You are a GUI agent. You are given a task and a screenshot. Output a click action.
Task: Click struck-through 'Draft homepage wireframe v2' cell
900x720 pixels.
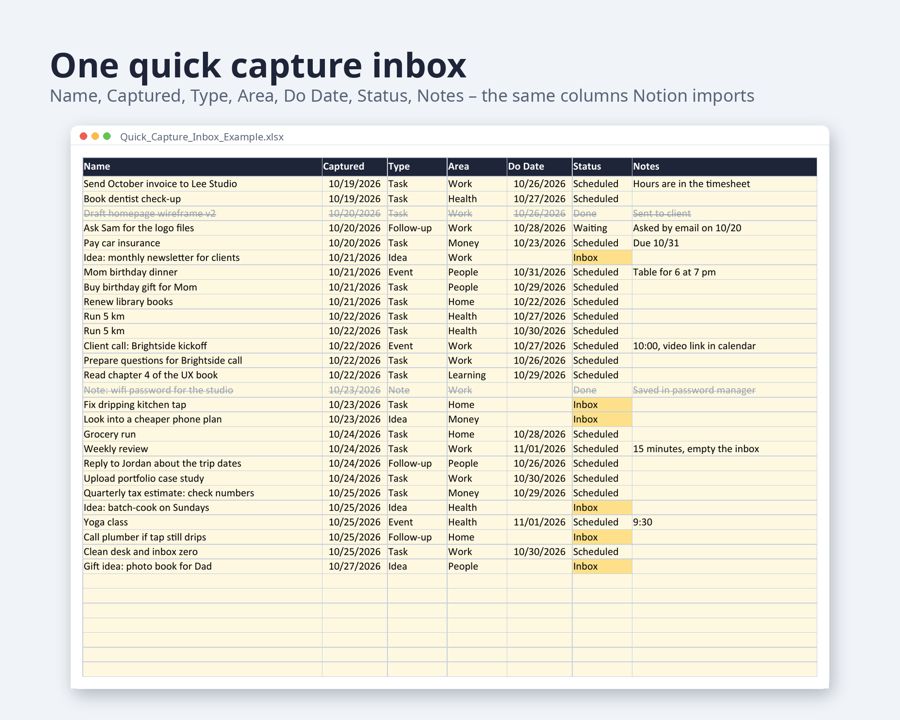[x=203, y=213]
